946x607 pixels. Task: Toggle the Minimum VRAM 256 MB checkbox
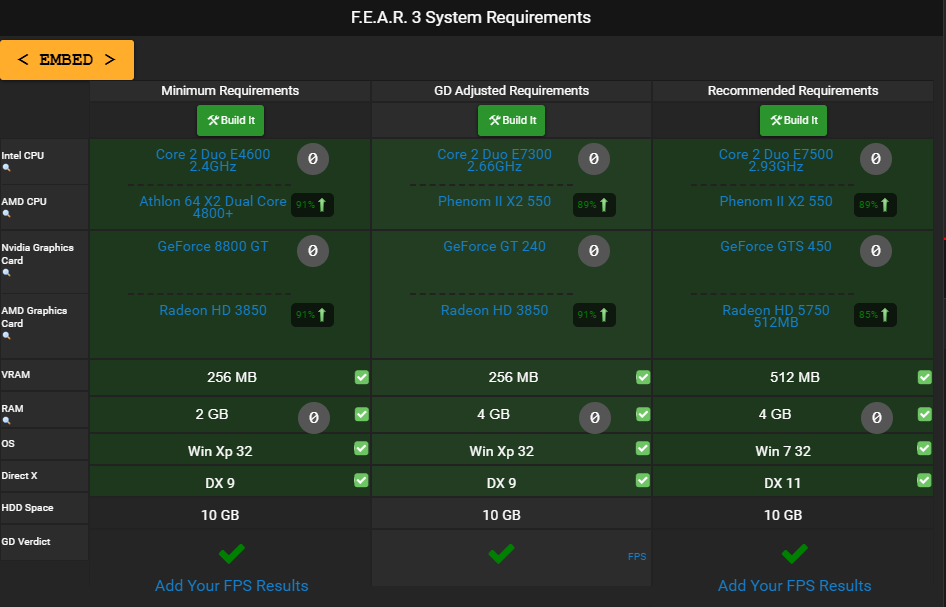(x=361, y=377)
